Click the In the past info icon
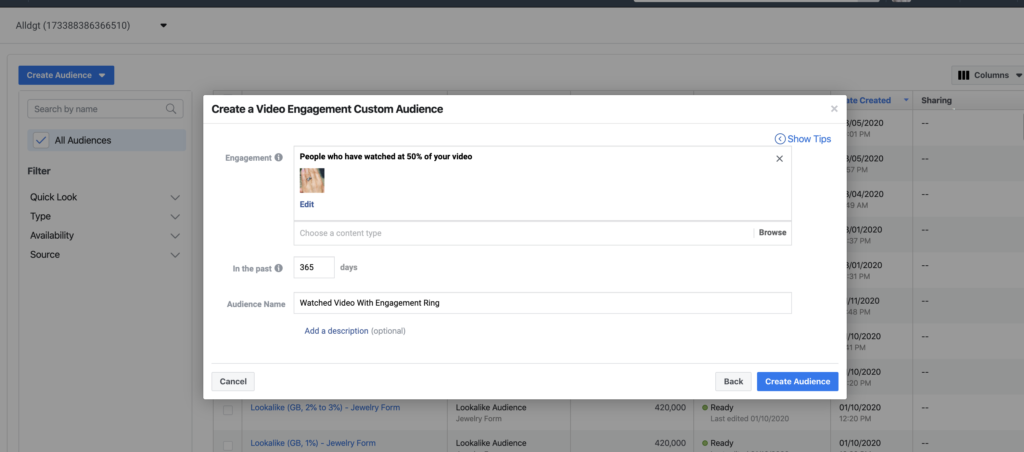This screenshot has width=1024, height=452. click(x=279, y=268)
